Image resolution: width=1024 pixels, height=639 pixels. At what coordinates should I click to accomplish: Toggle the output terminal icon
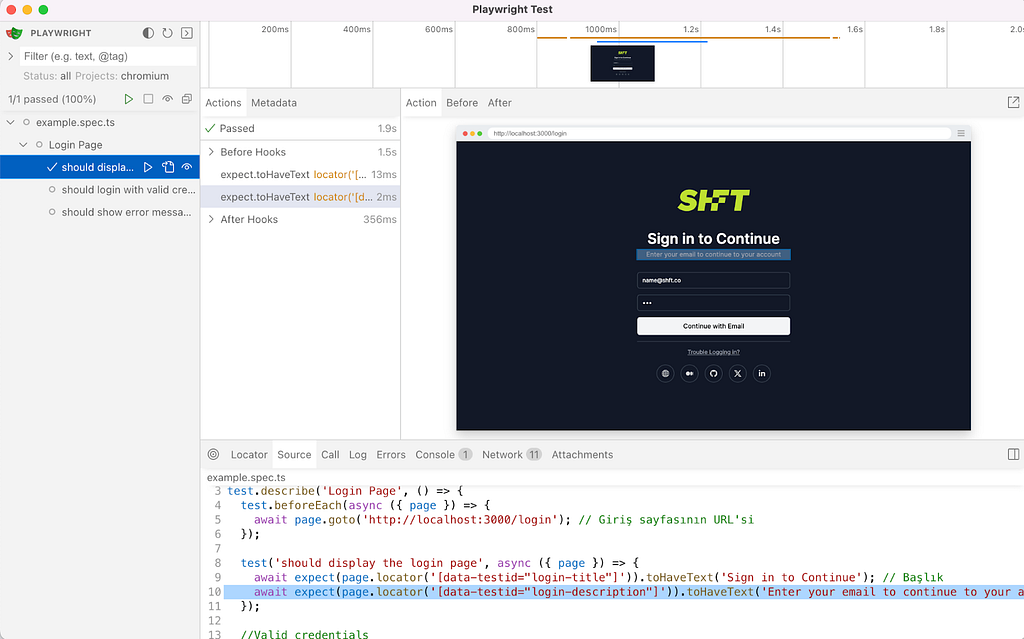click(187, 33)
